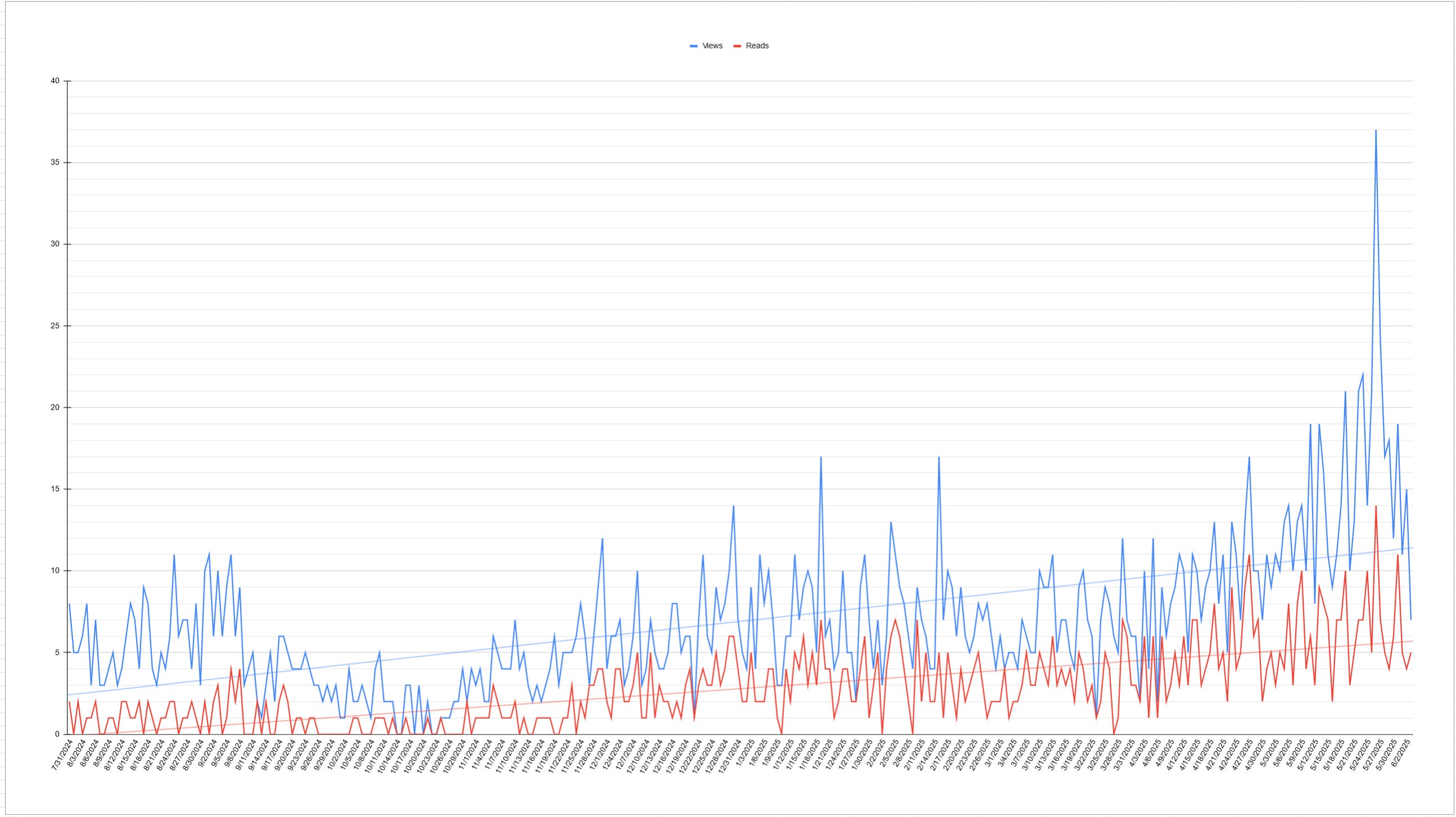Click the blue Views legend color marker
1456x817 pixels.
pyautogui.click(x=694, y=46)
